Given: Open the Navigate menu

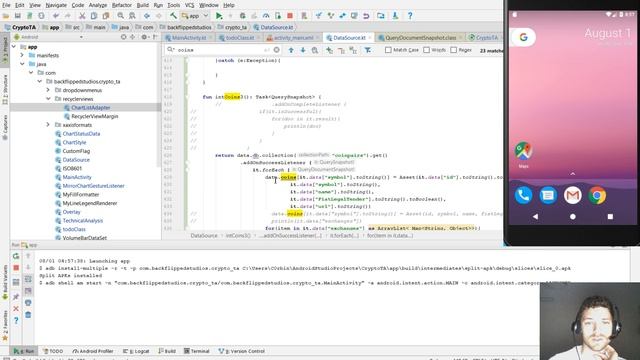Looking at the screenshot, I should click(56, 5).
